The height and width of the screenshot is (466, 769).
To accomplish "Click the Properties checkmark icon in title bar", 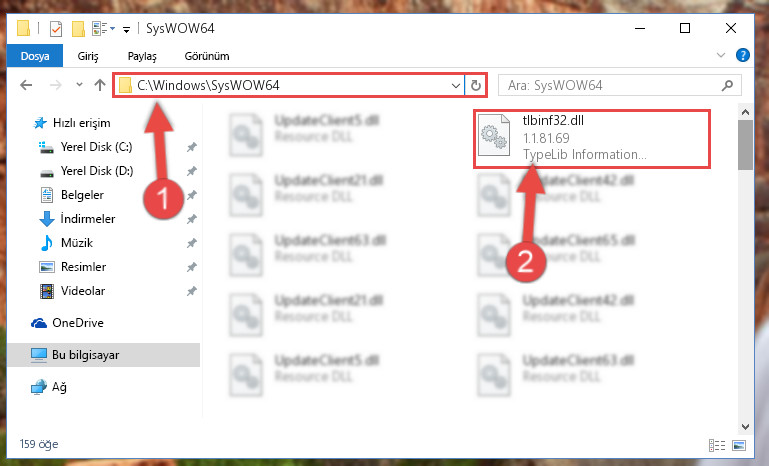I will (x=56, y=29).
